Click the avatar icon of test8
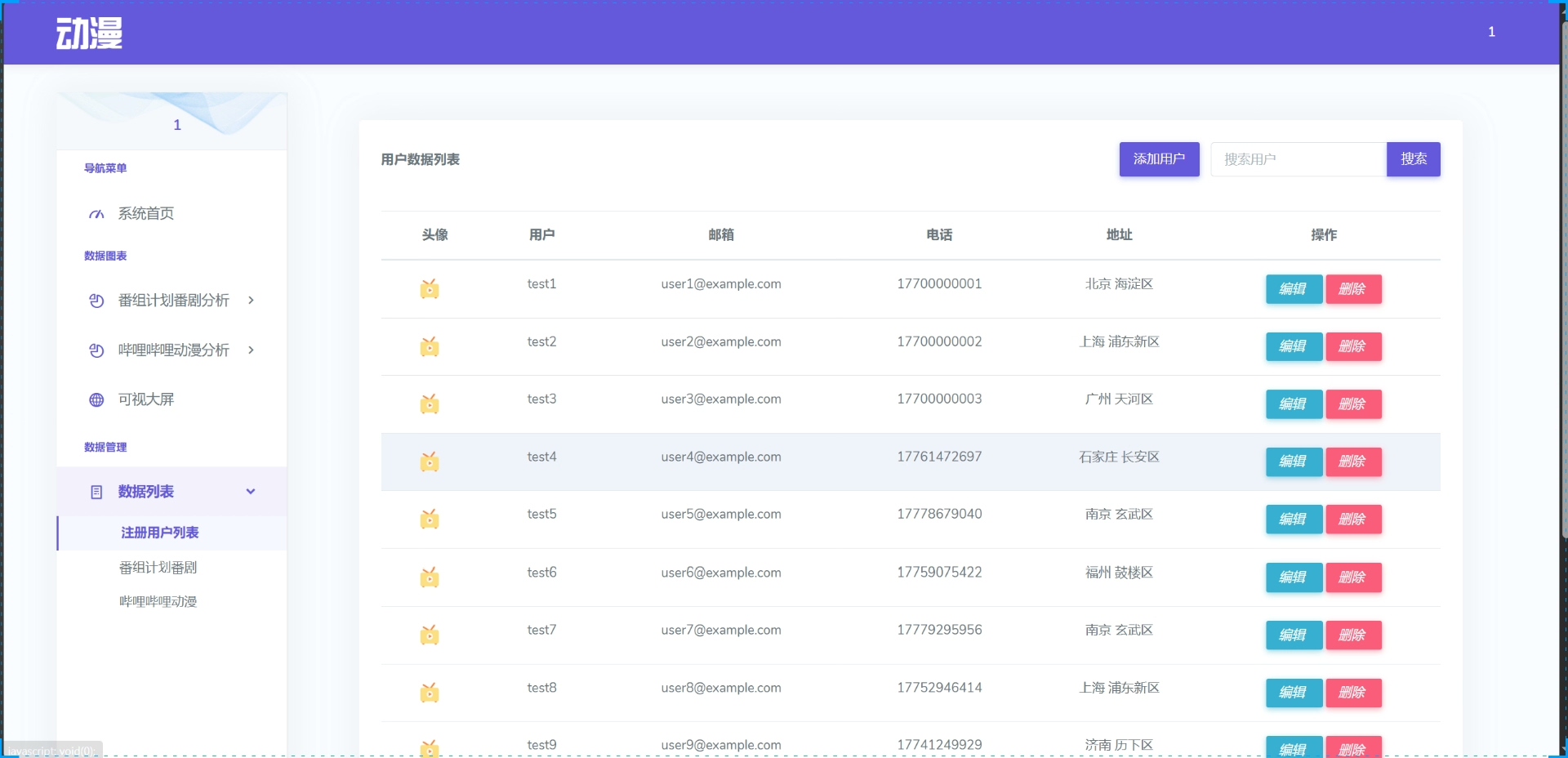Viewport: 1568px width, 758px height. [430, 693]
